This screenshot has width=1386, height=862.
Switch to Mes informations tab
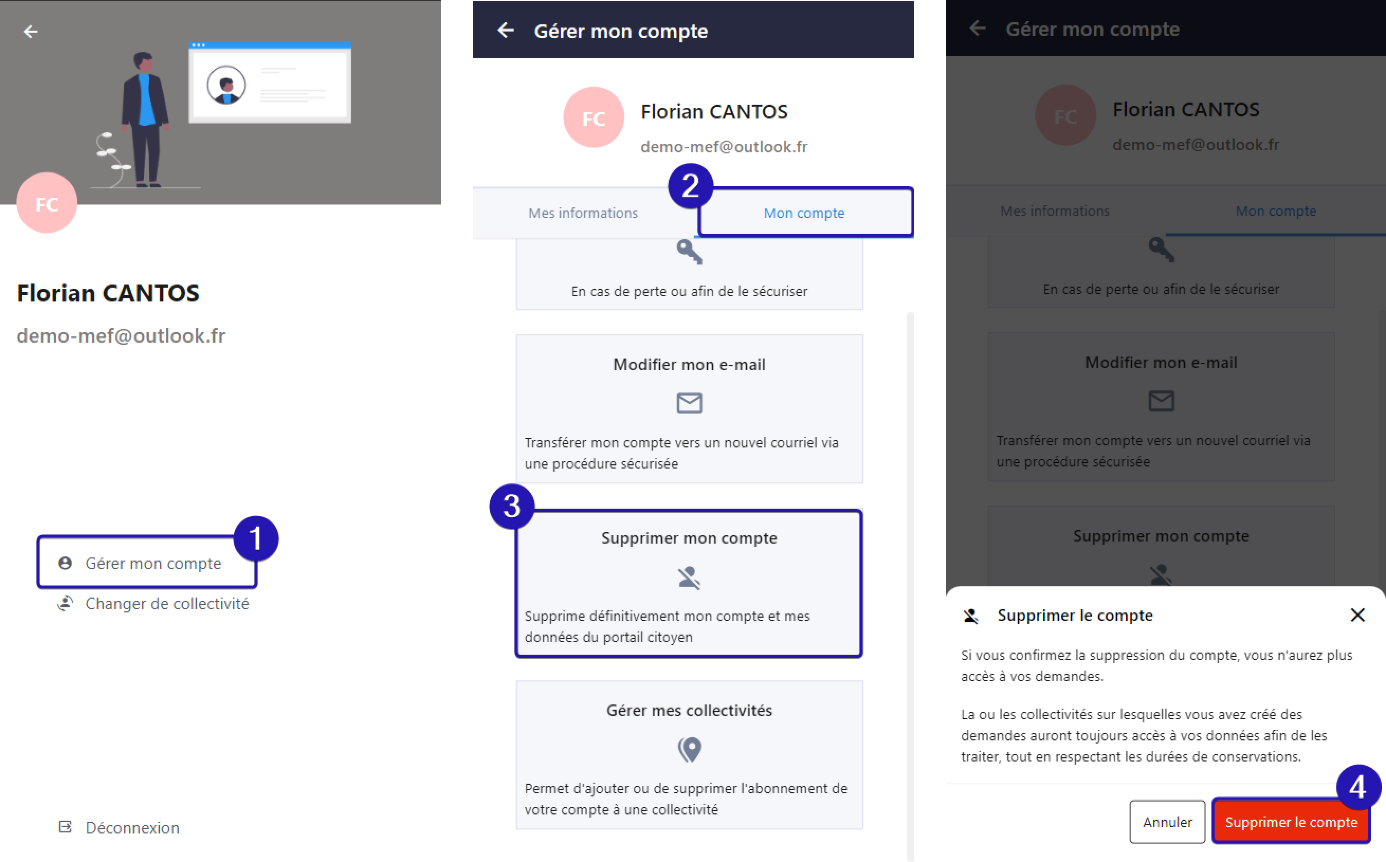(x=583, y=213)
